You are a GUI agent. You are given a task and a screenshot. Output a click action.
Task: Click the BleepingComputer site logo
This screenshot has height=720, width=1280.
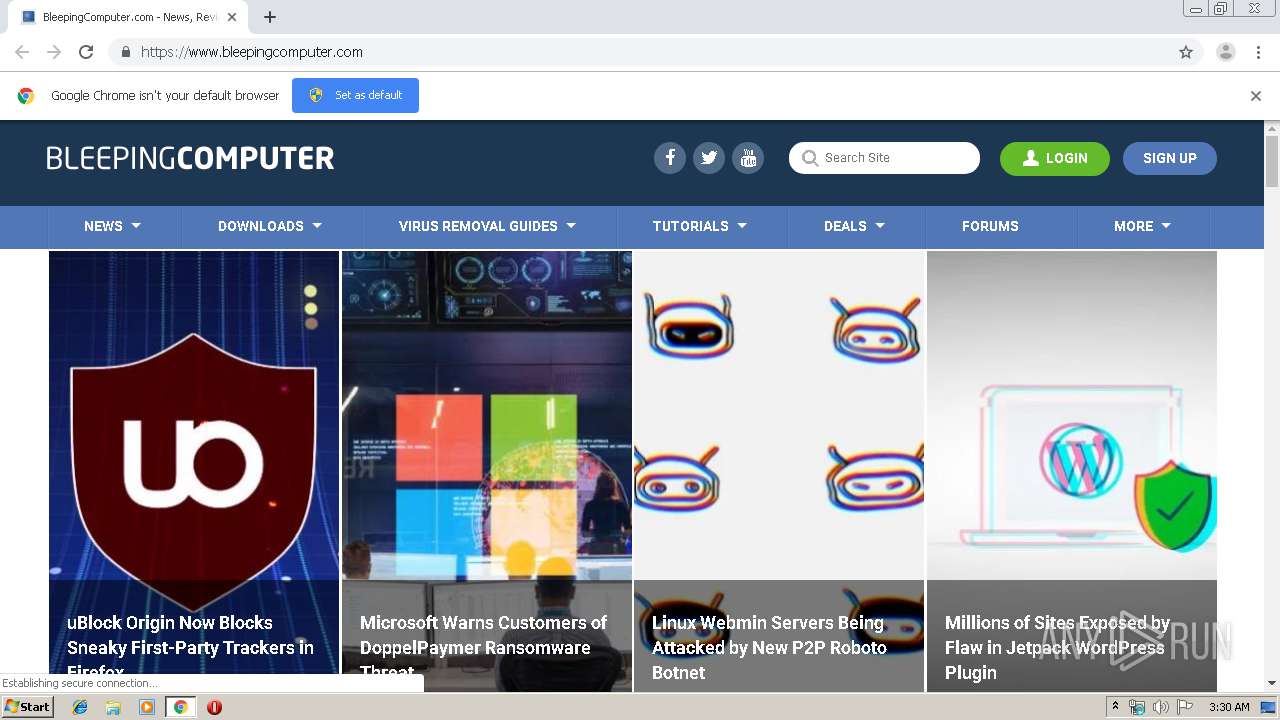[190, 158]
